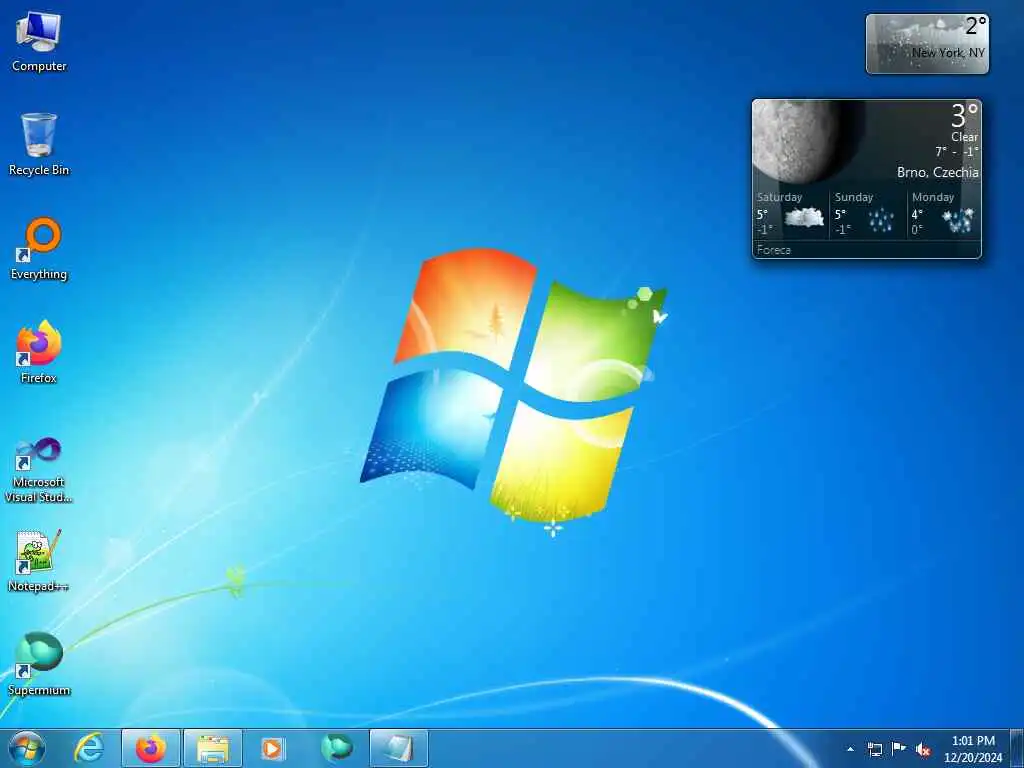This screenshot has height=768, width=1024.
Task: Open Windows Media Player from the taskbar
Action: (274, 748)
